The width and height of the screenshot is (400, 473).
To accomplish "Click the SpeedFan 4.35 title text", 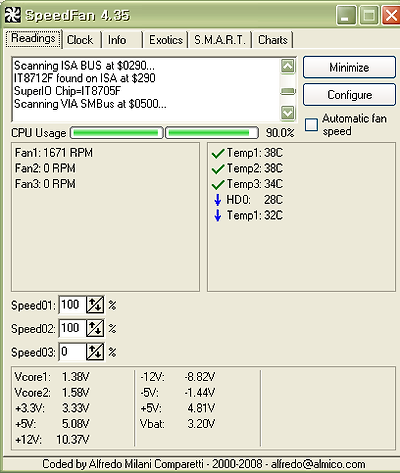I will coord(78,16).
